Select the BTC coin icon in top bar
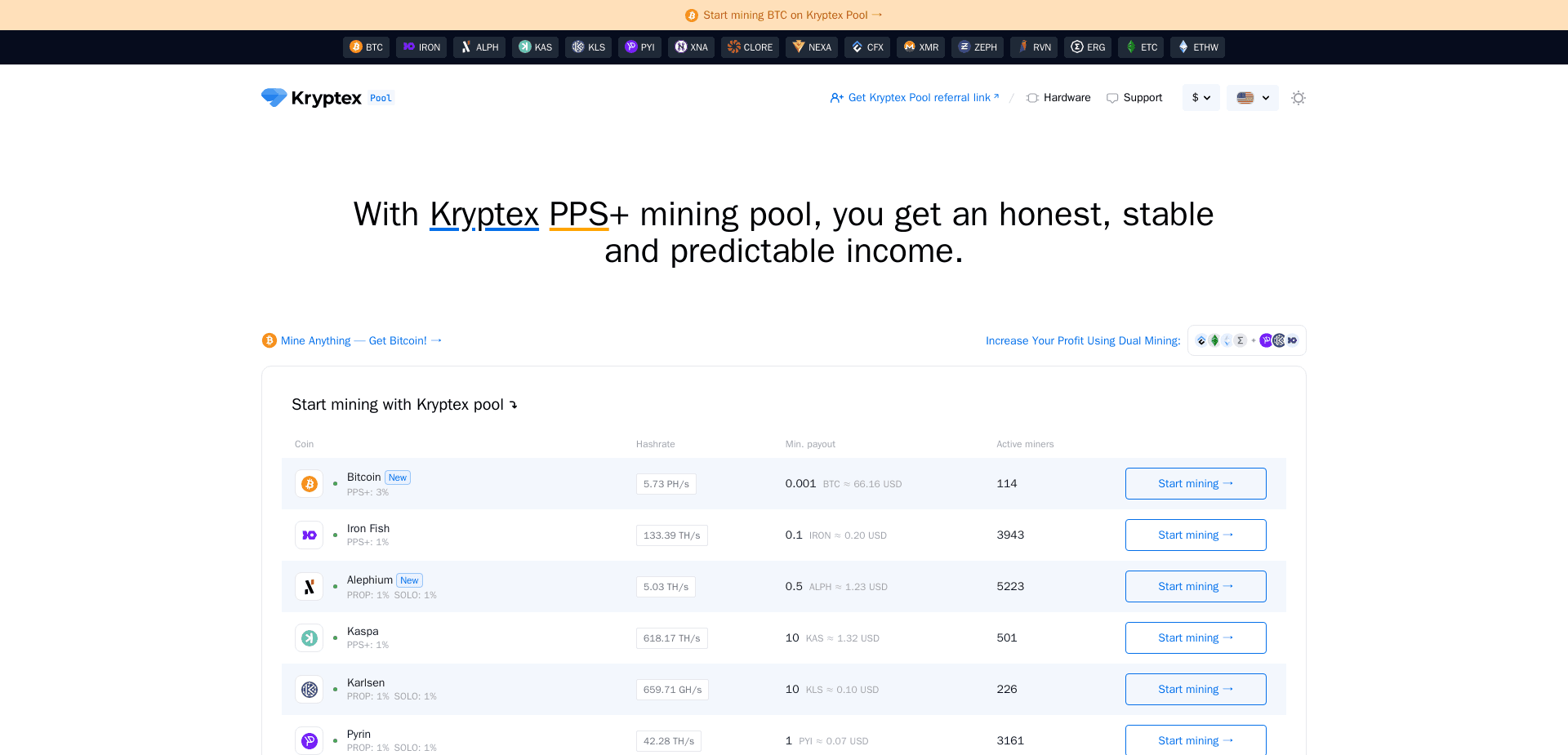 [356, 47]
